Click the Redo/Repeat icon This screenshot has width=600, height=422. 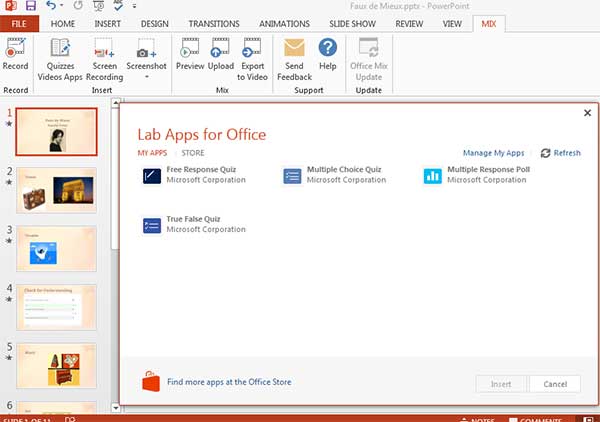click(78, 5)
